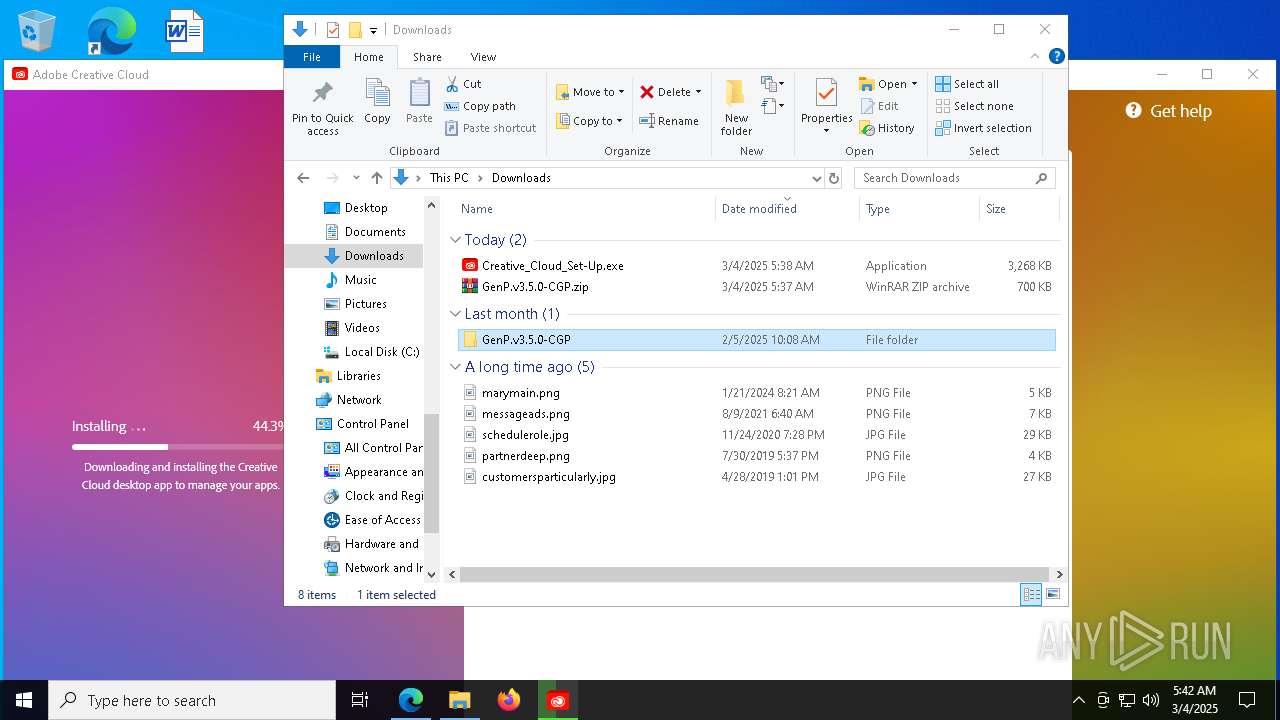The width and height of the screenshot is (1280, 720).
Task: Click the Search Downloads field
Action: point(954,178)
